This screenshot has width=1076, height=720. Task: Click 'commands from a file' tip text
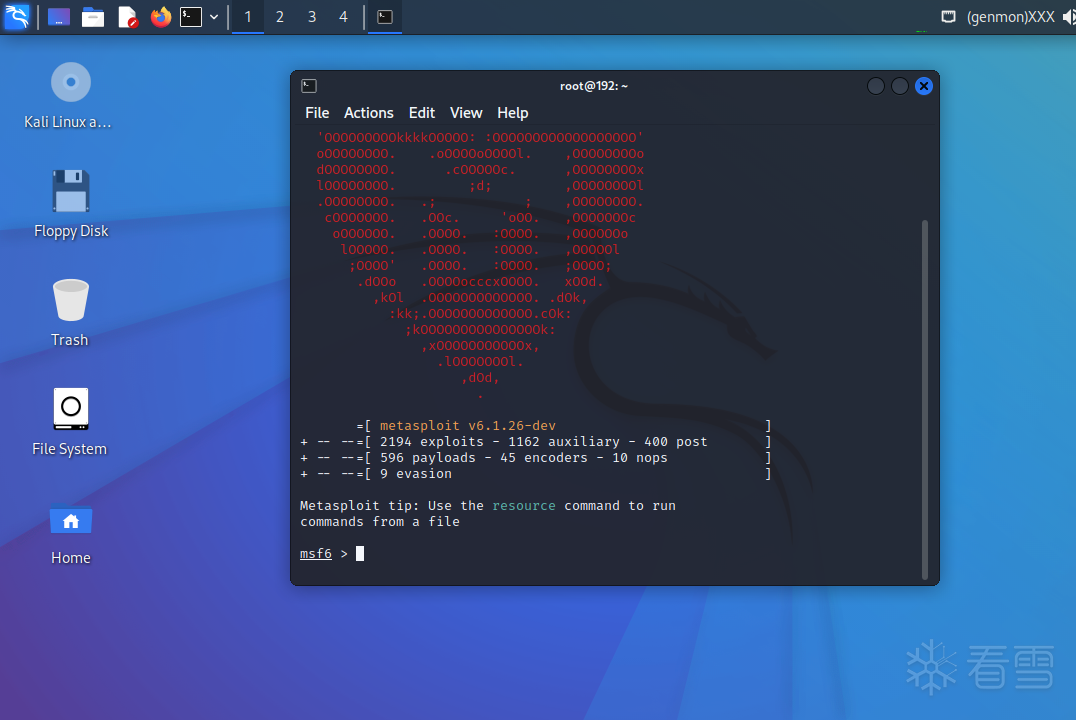tap(379, 522)
